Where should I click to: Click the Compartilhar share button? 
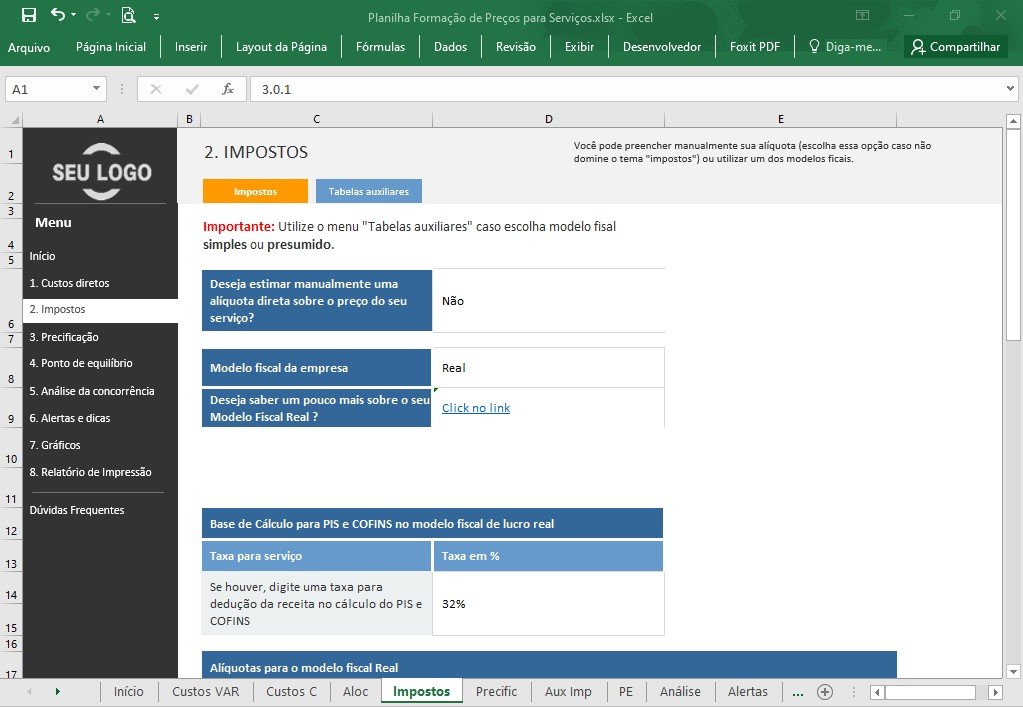click(x=956, y=46)
